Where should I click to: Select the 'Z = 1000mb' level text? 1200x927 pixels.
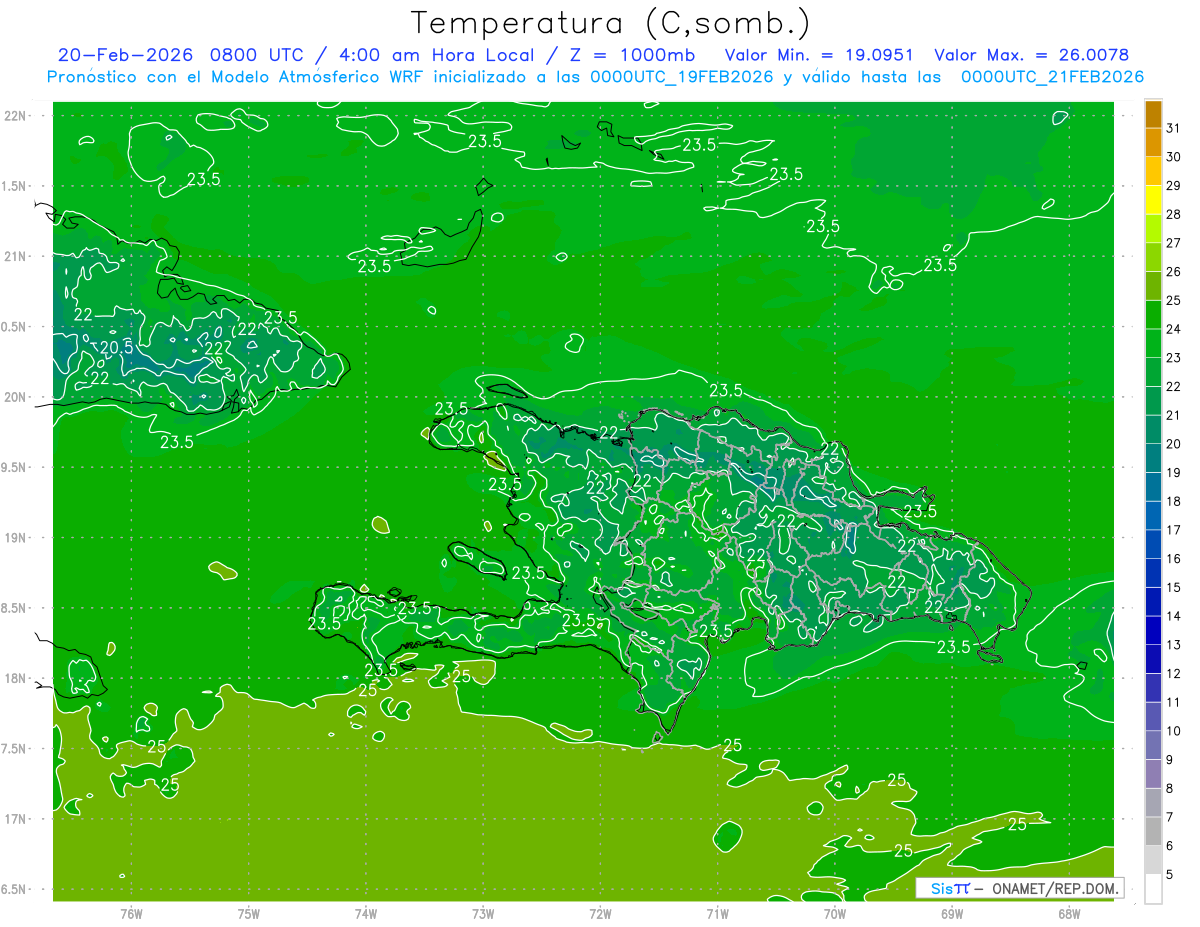tap(632, 55)
